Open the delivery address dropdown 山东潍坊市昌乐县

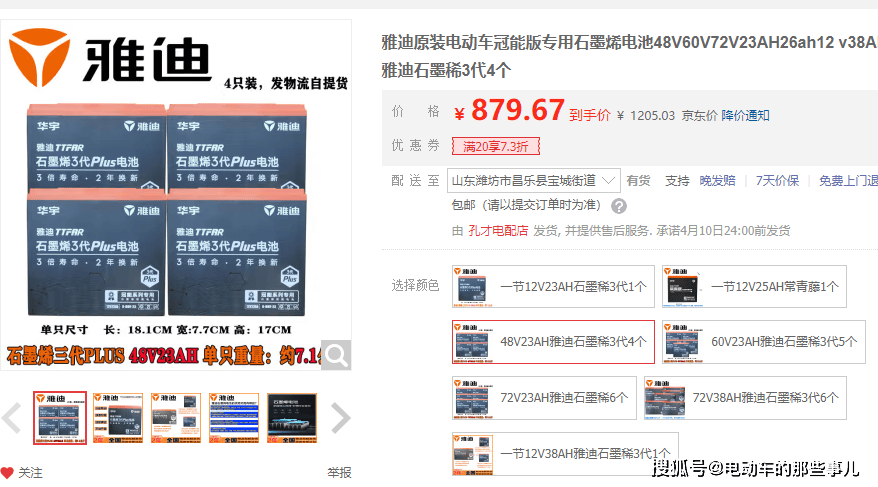pos(534,181)
